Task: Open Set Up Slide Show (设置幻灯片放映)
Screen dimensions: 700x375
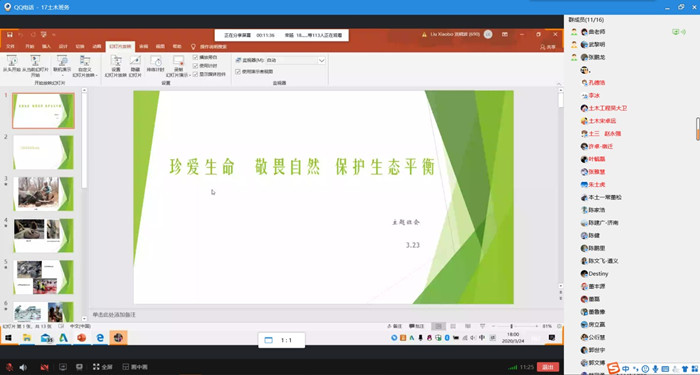Action: (116, 66)
